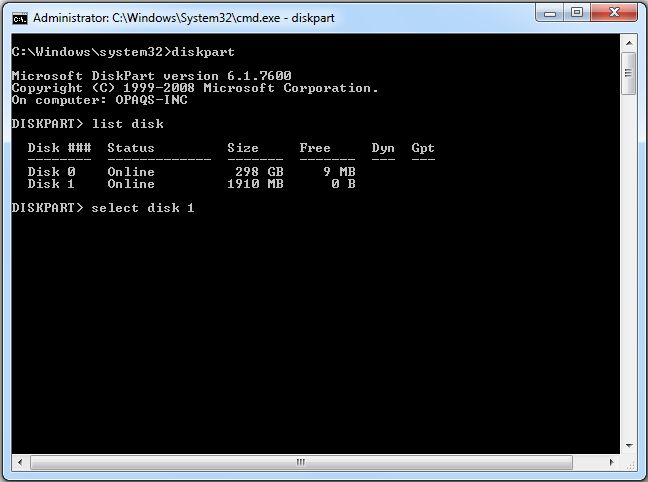Click 'Online' status of Disk 0
648x482 pixels.
coord(131,172)
